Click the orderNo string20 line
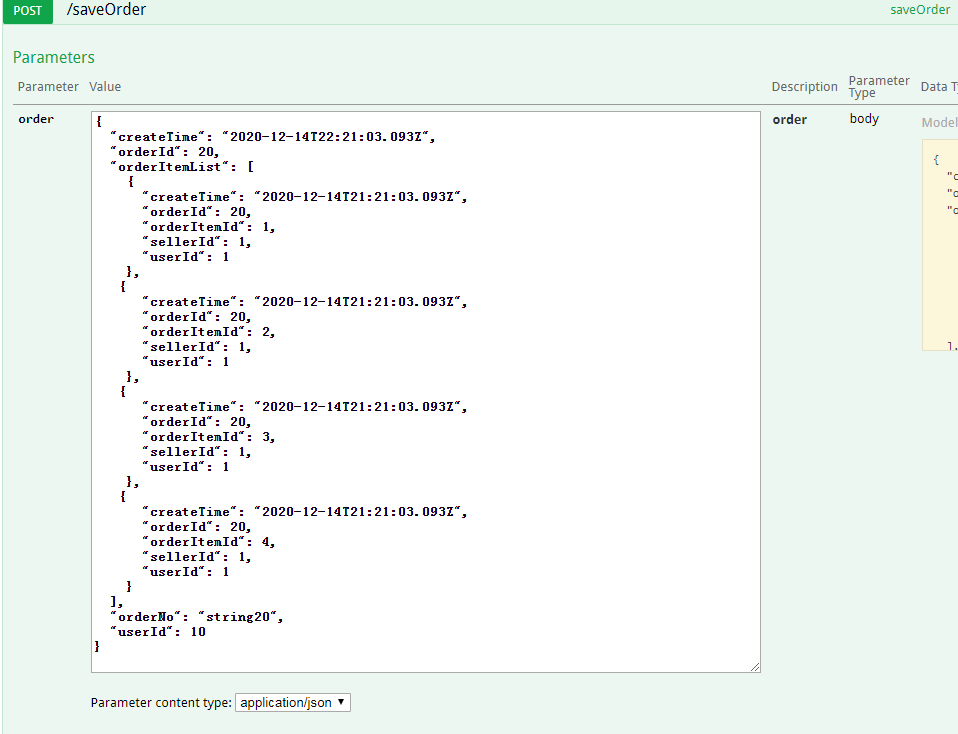 pyautogui.click(x=196, y=617)
